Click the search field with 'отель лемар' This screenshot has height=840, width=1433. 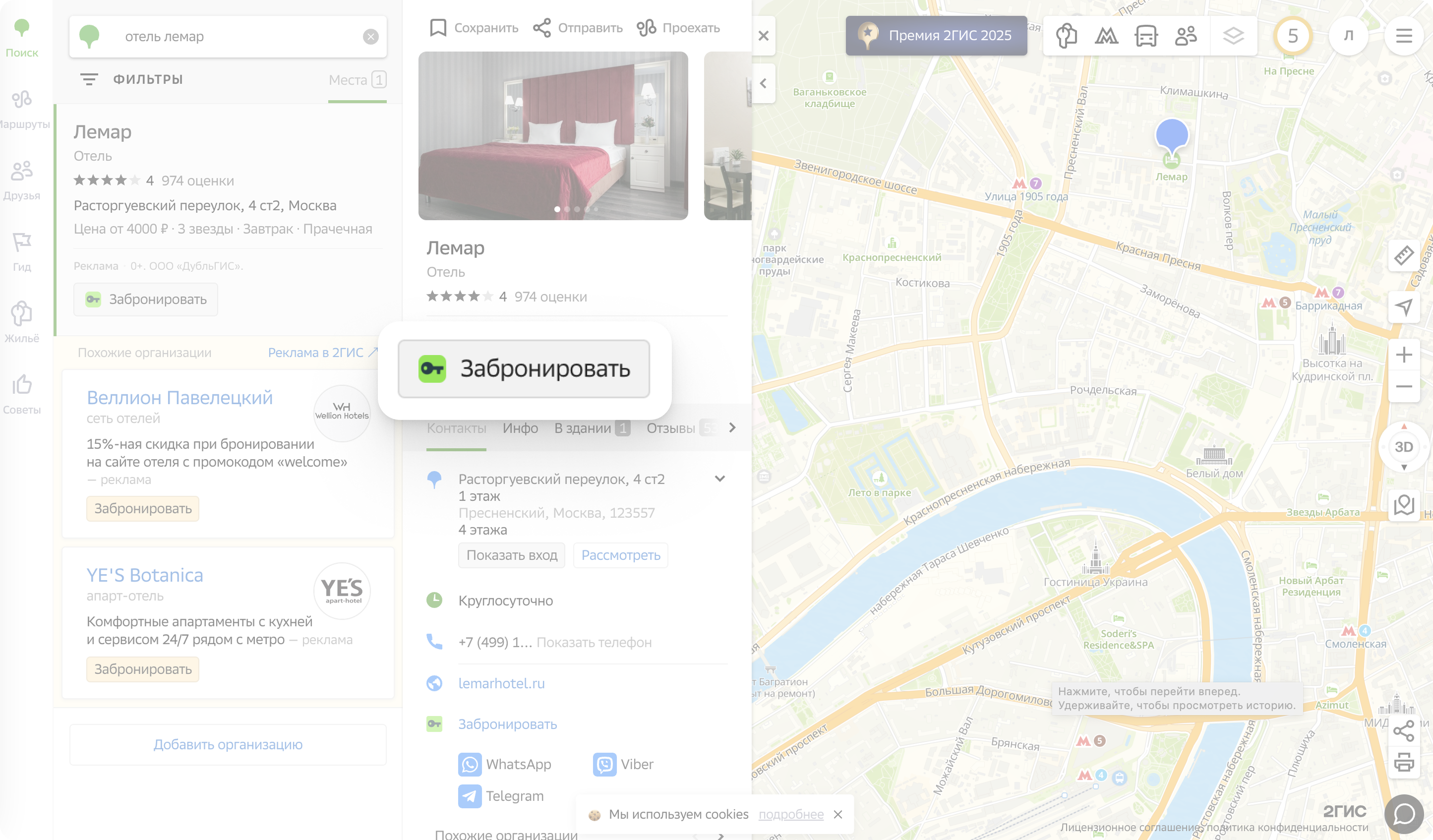tap(228, 37)
